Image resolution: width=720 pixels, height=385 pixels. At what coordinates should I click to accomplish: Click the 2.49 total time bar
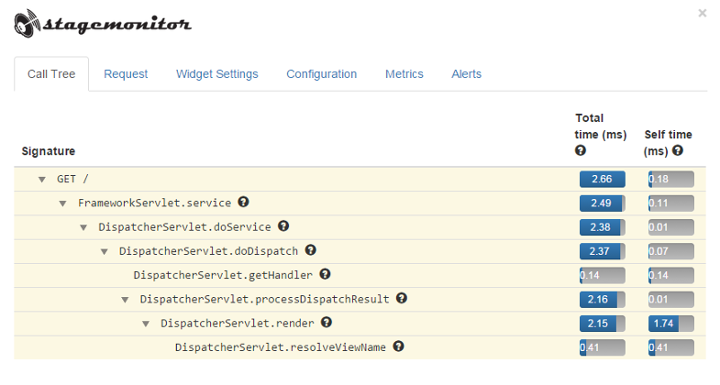(602, 203)
